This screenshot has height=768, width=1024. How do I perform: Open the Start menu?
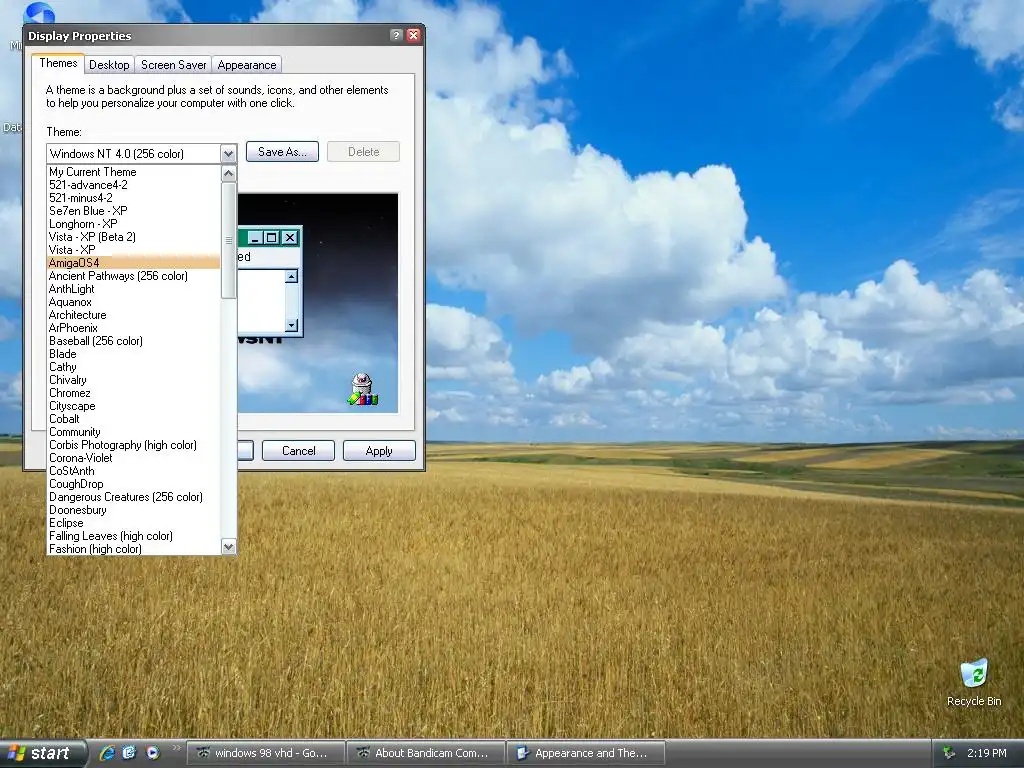coord(41,753)
